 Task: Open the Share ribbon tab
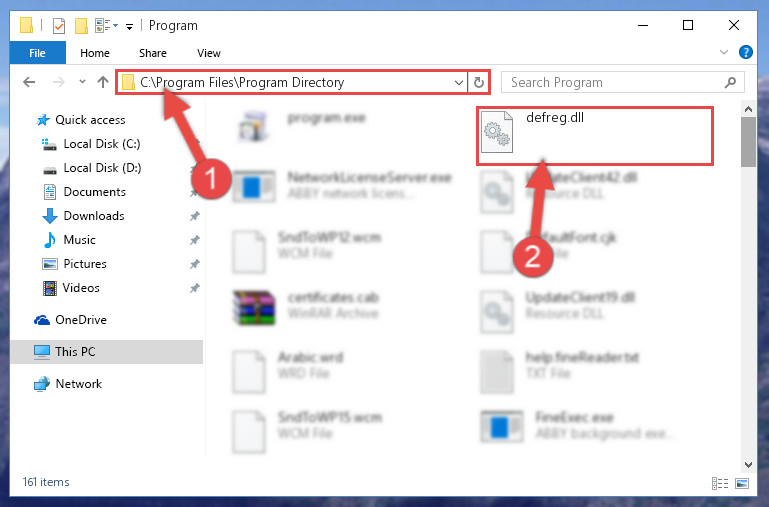tap(153, 53)
